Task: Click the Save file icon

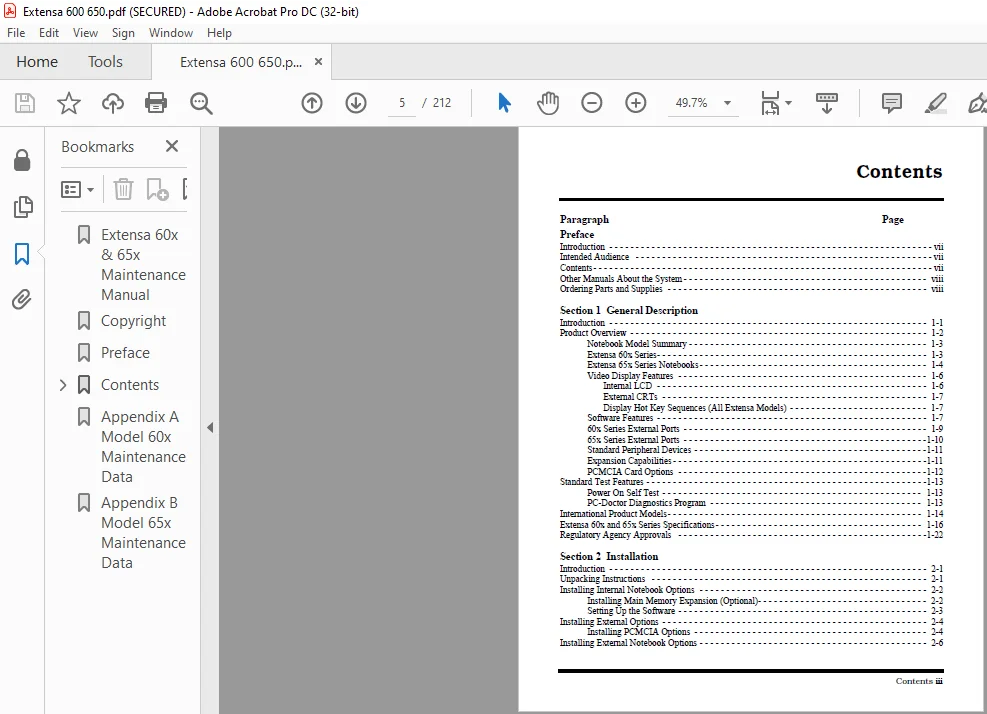Action: tap(25, 103)
